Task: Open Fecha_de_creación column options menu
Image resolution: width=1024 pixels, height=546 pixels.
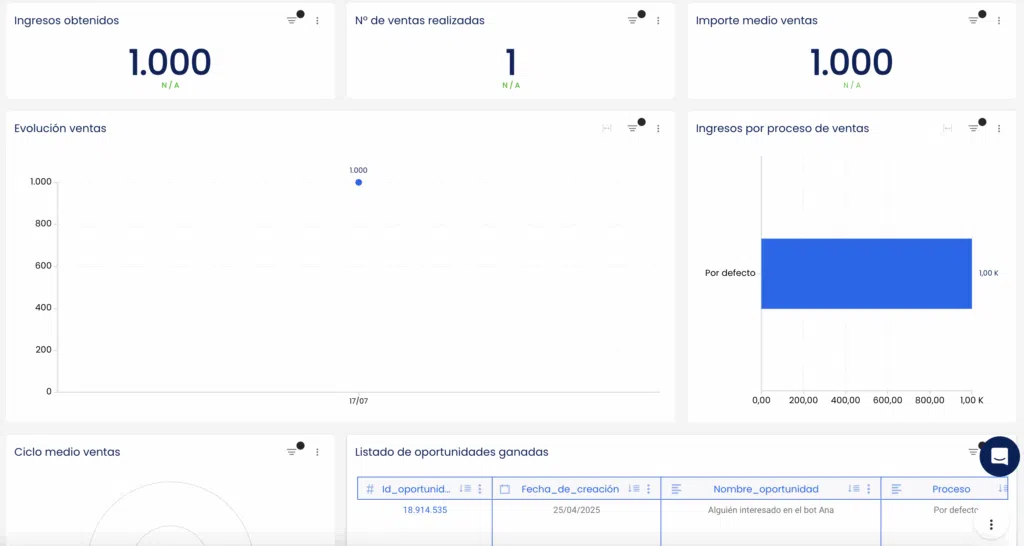Action: point(648,489)
